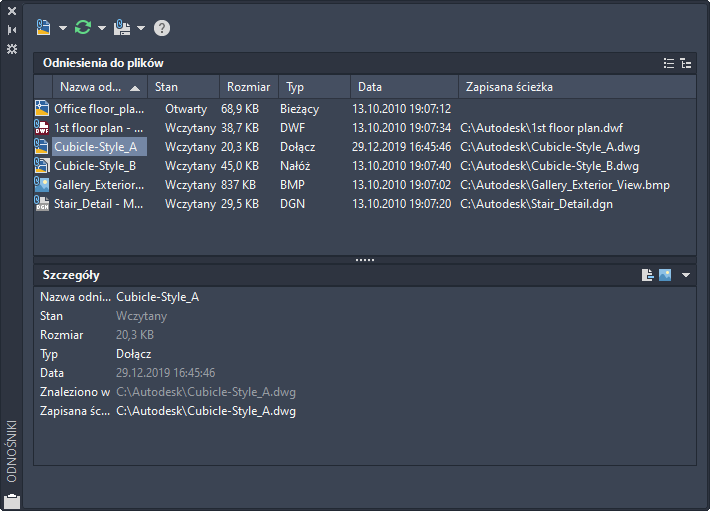
Task: Switch file references to list view
Action: [669, 63]
